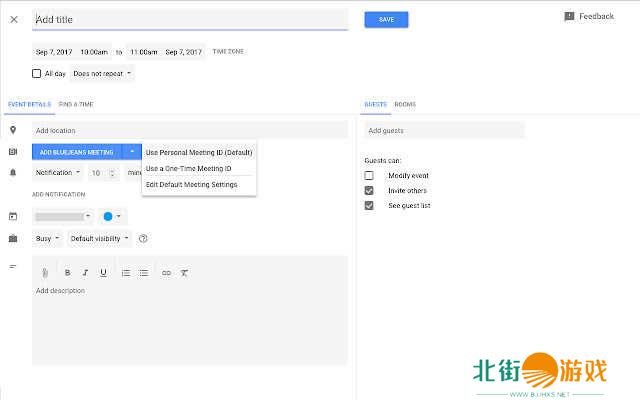Image resolution: width=640 pixels, height=400 pixels.
Task: Insert a numbered list
Action: pyautogui.click(x=126, y=273)
